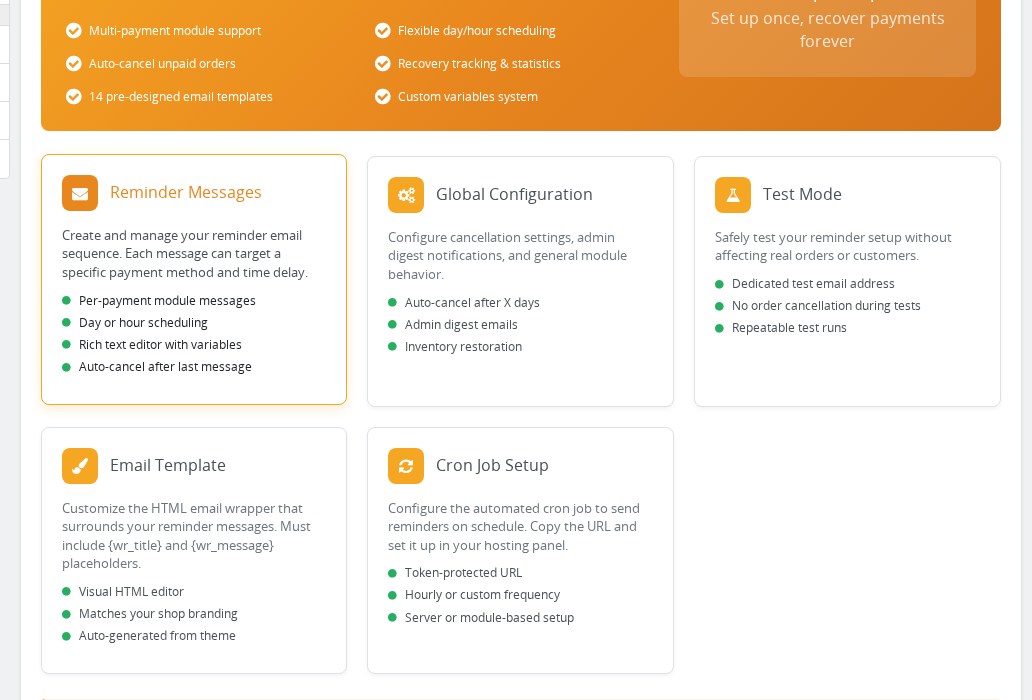This screenshot has height=700, width=1032.
Task: Click checkmark icon beside Recovery tracking & statistics
Action: (382, 64)
